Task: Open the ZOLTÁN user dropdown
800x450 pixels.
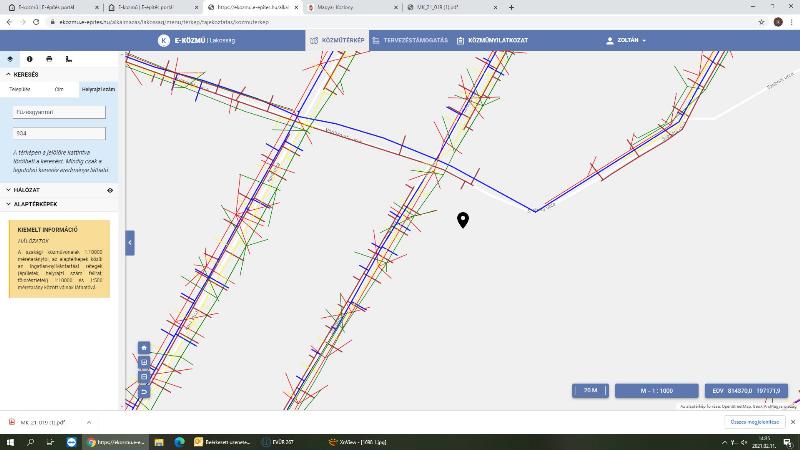Action: 626,40
